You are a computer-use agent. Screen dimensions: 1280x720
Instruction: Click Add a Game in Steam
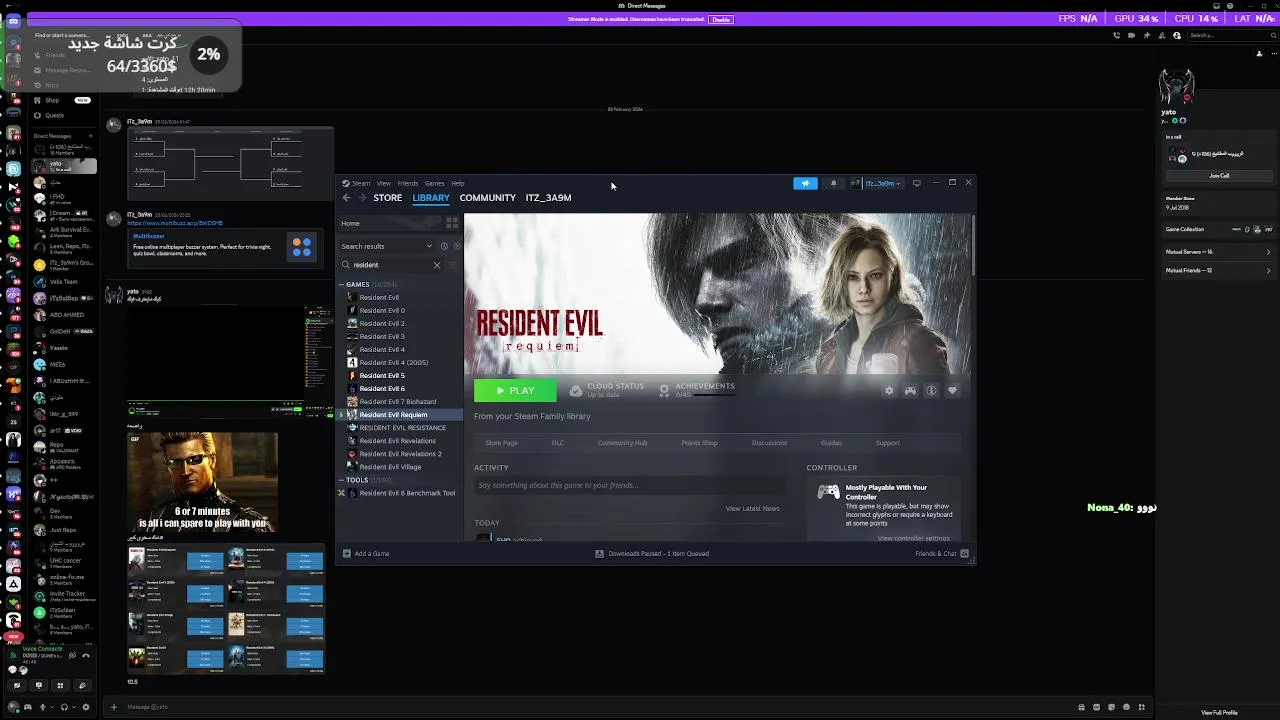coord(366,553)
